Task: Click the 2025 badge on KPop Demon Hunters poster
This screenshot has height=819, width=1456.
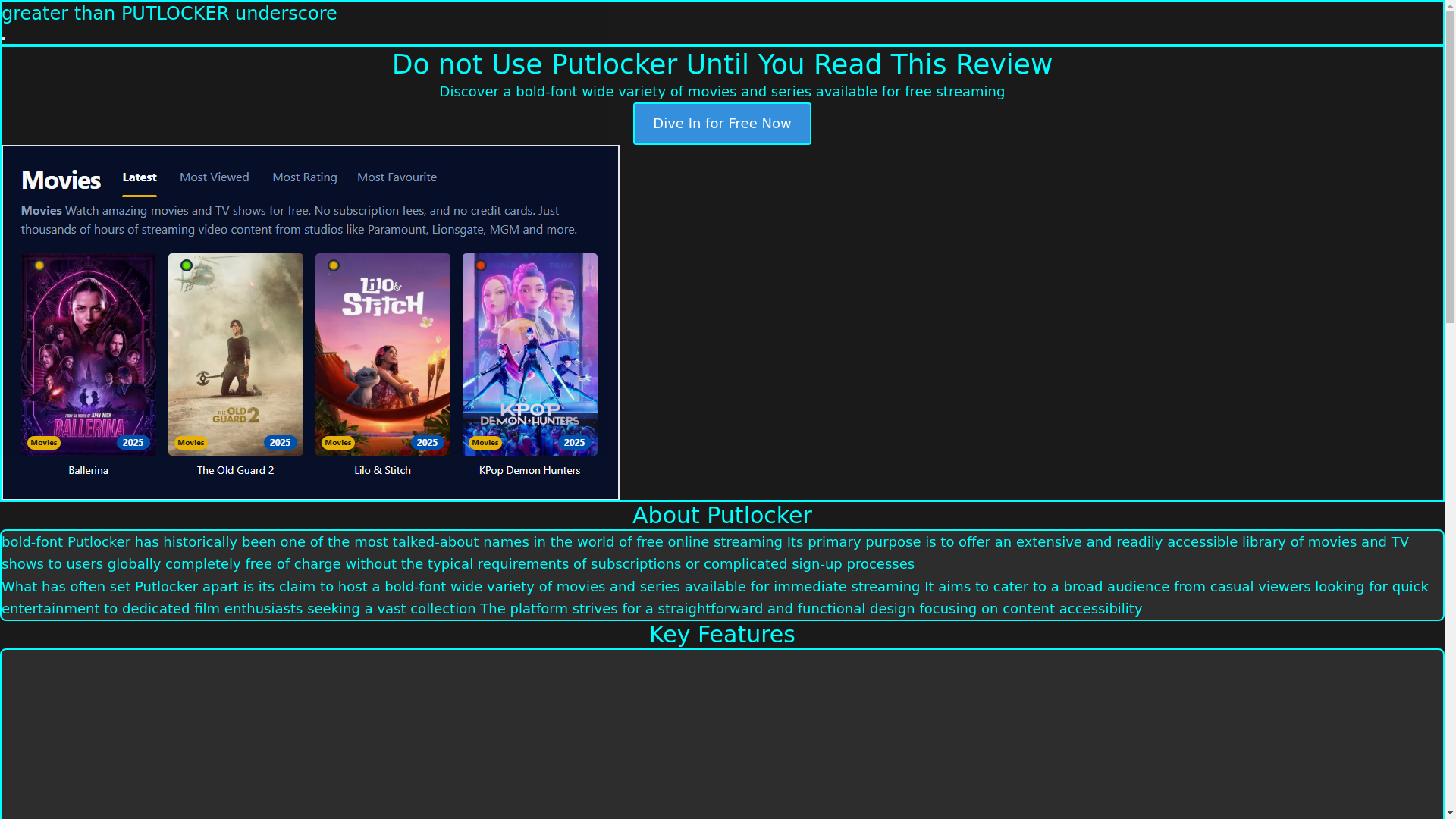Action: pyautogui.click(x=575, y=443)
